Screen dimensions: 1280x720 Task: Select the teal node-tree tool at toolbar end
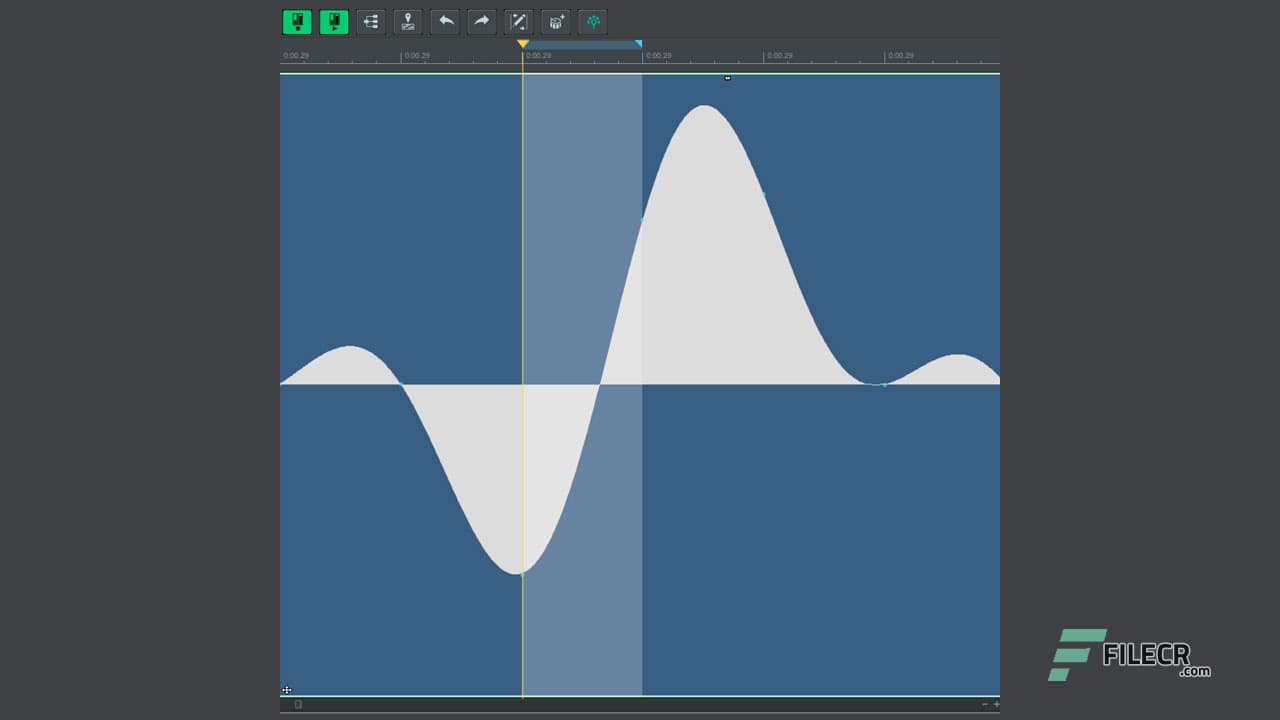click(x=592, y=21)
